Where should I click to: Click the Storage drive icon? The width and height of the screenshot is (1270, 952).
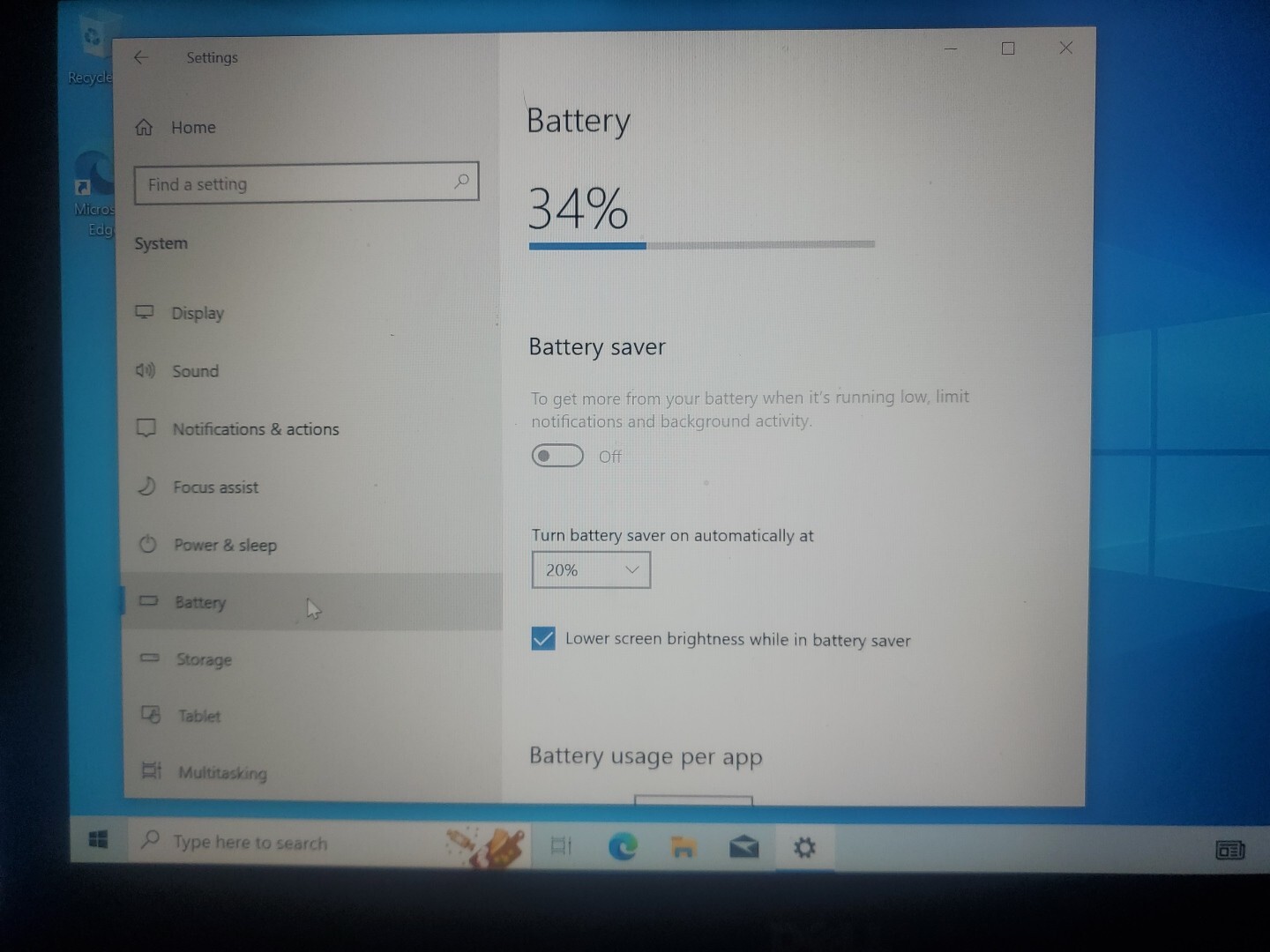[x=150, y=658]
